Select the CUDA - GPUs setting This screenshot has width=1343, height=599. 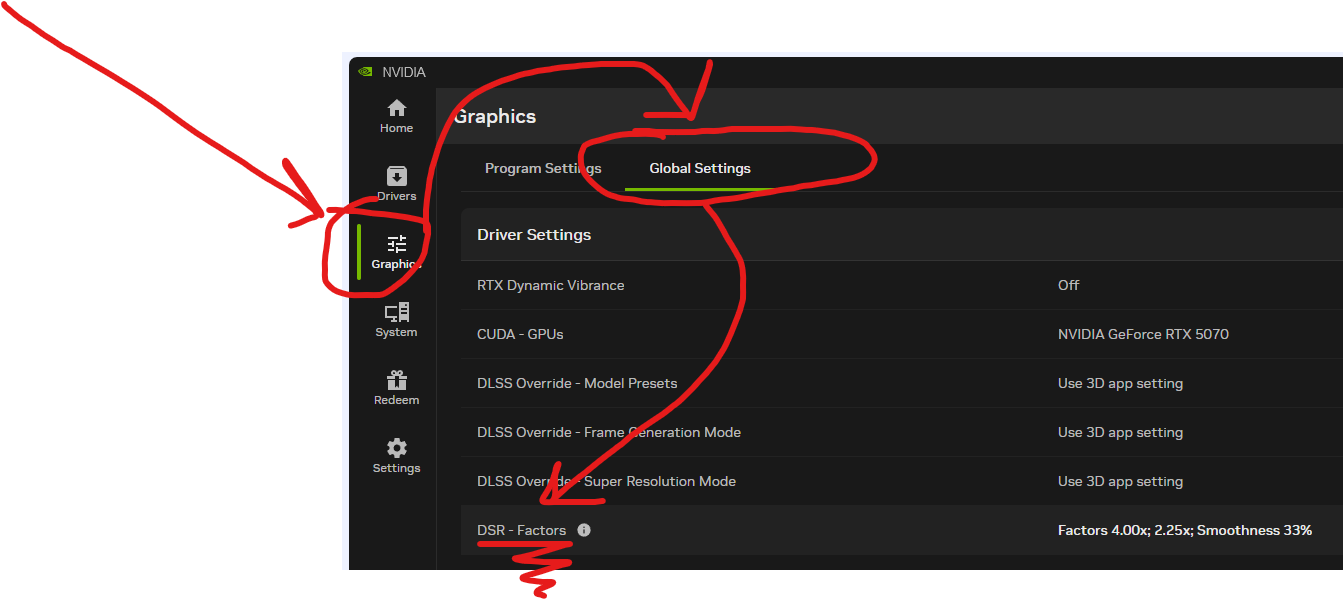[902, 334]
